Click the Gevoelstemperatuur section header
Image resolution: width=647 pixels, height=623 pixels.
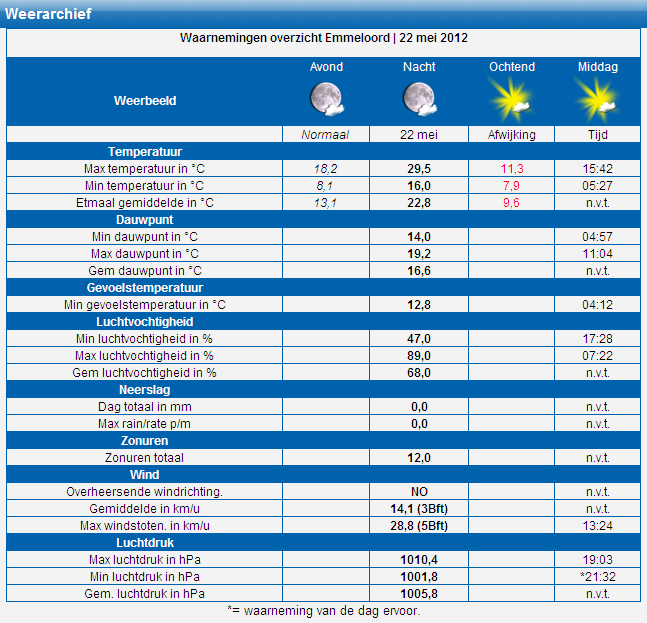(x=145, y=288)
